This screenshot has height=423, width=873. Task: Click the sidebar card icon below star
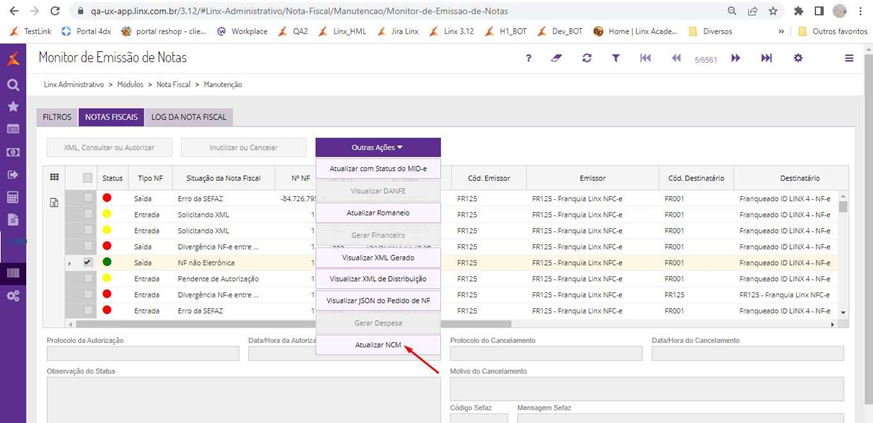[13, 129]
